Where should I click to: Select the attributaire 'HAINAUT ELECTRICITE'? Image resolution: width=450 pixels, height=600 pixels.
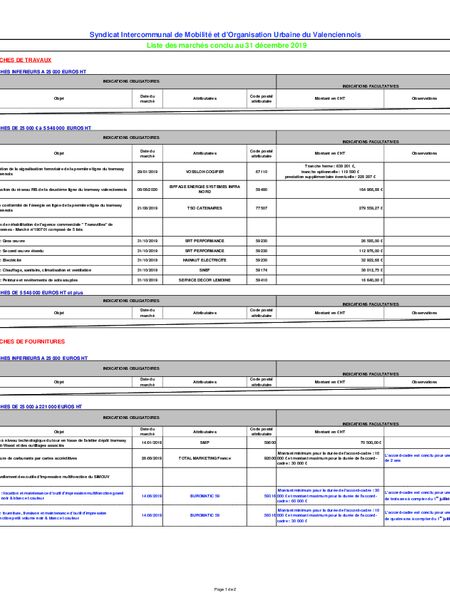[205, 260]
